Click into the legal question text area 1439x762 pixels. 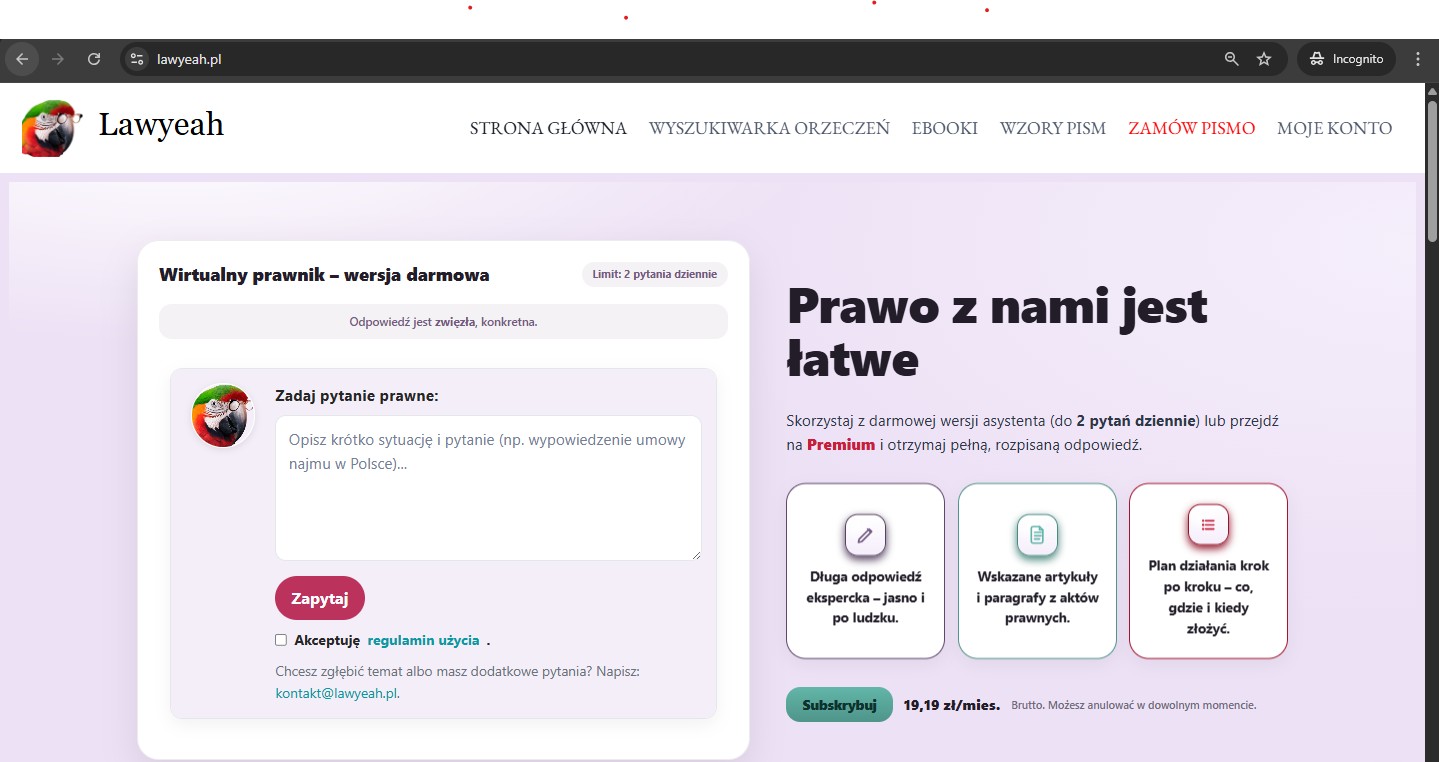pos(488,488)
